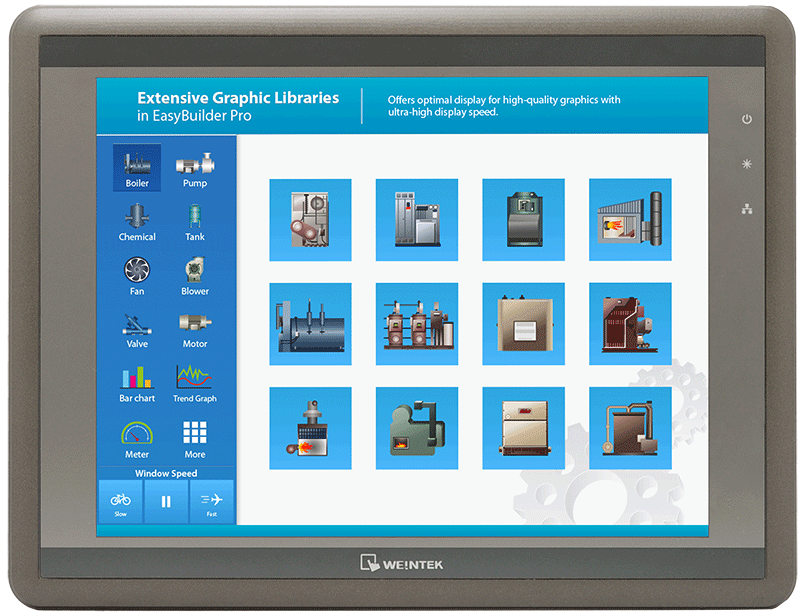800x613 pixels.
Task: Open the Meter gauge category
Action: click(137, 437)
